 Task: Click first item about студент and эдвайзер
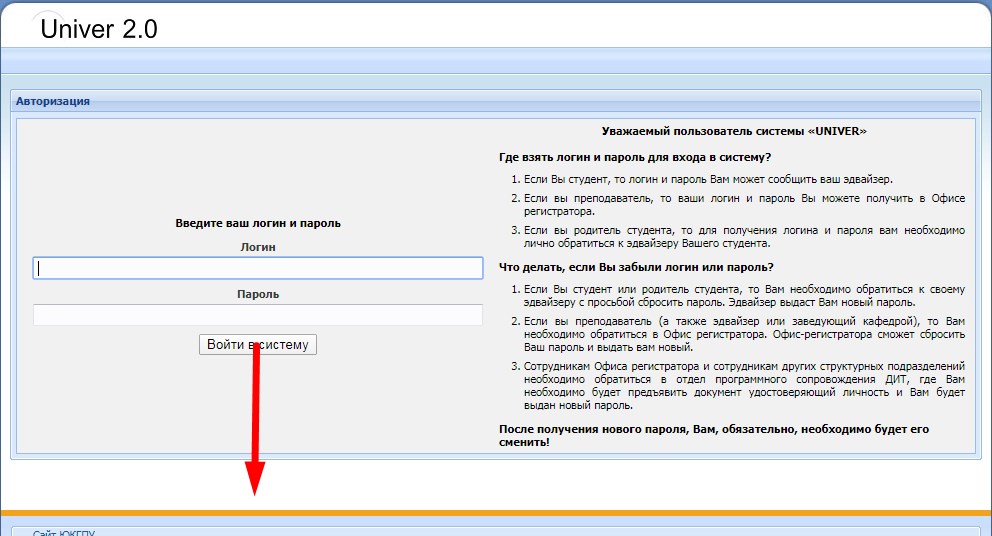[x=708, y=179]
